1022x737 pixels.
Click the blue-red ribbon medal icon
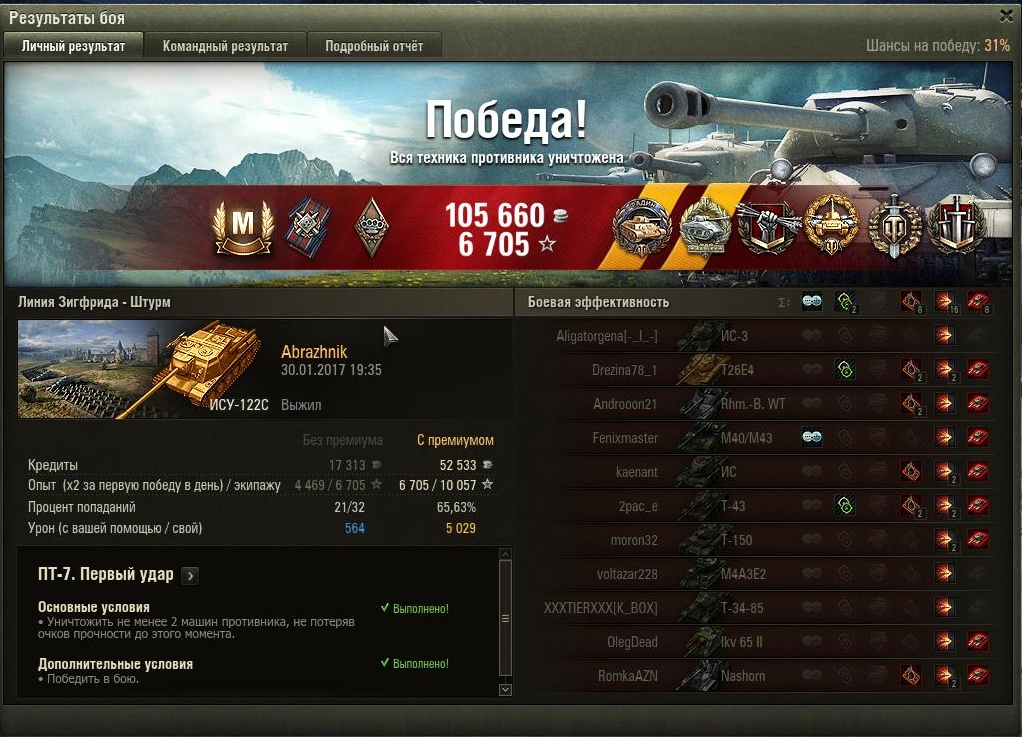point(308,227)
